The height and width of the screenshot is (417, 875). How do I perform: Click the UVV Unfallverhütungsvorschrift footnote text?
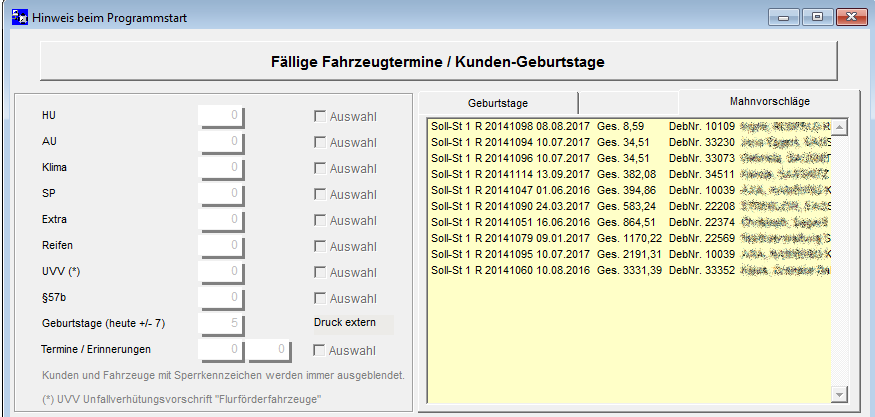coord(182,400)
